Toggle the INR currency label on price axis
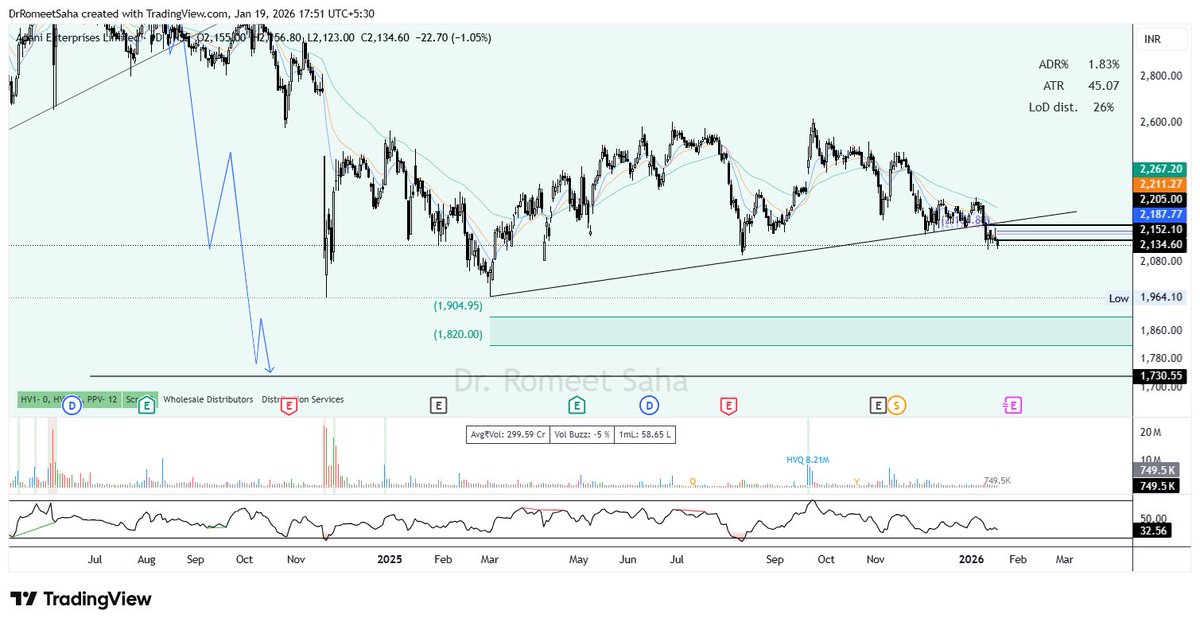Image resolution: width=1200 pixels, height=626 pixels. click(x=1152, y=36)
